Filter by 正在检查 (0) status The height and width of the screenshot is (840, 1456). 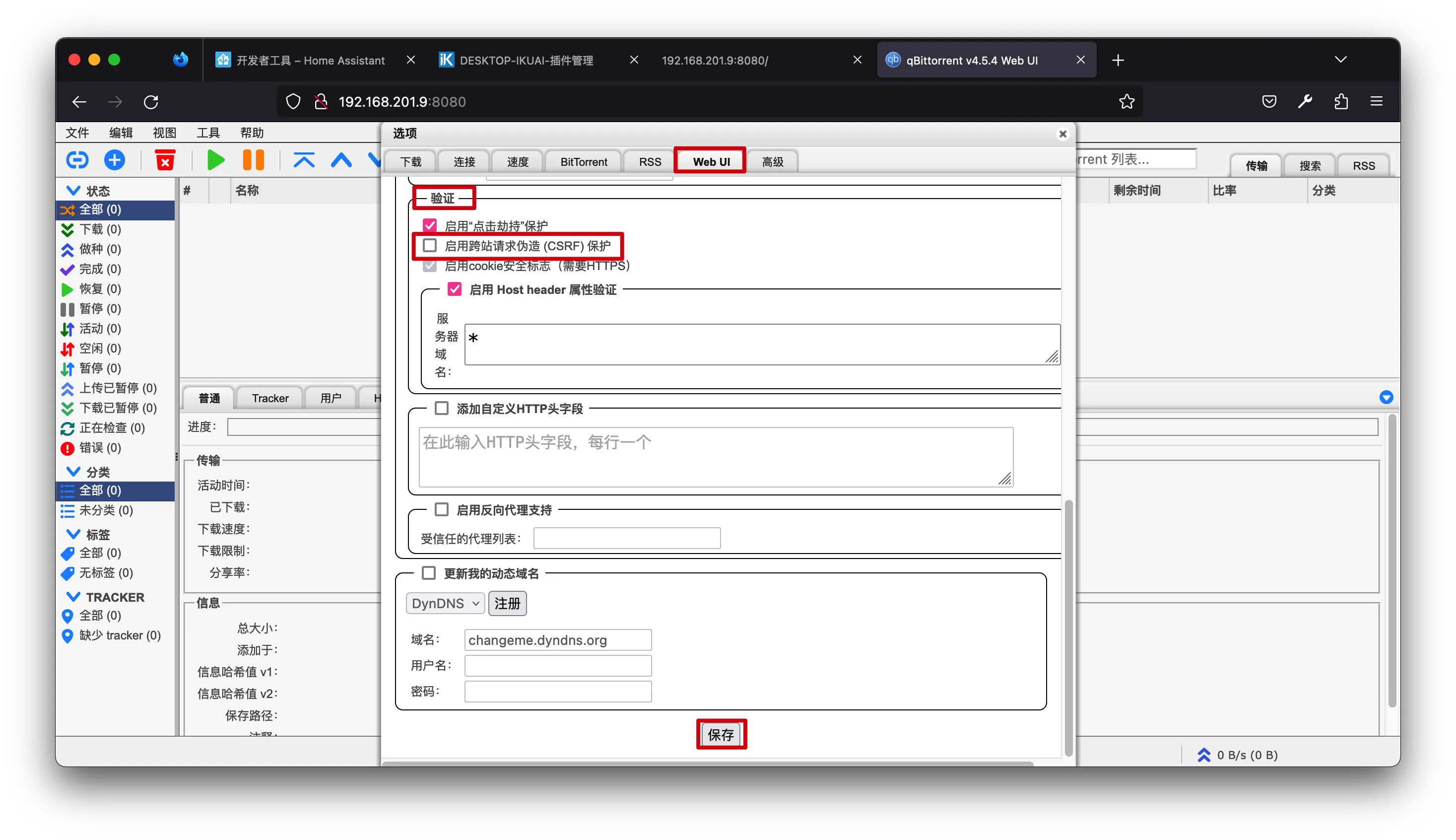tap(115, 428)
